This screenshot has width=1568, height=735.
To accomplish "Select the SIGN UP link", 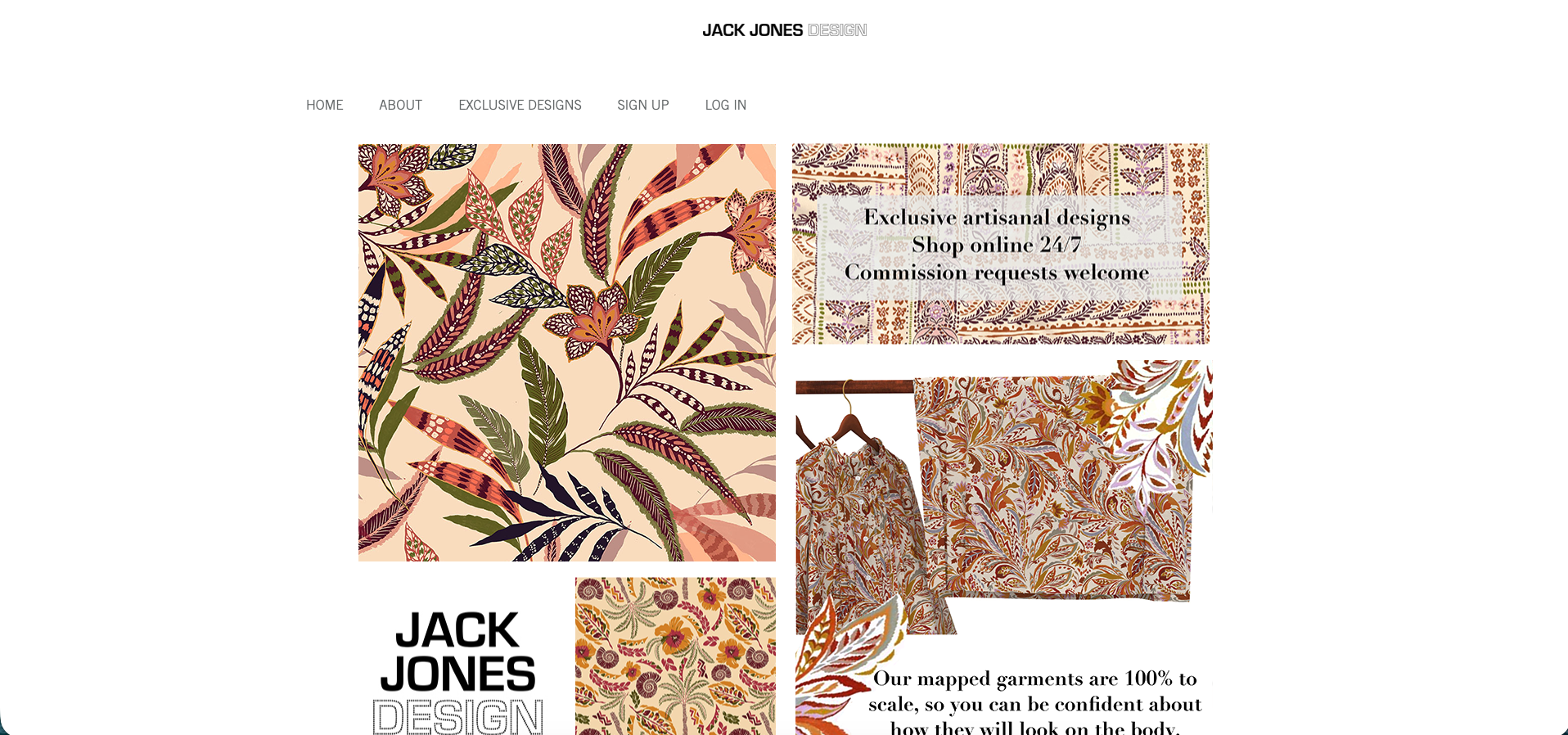I will point(643,105).
